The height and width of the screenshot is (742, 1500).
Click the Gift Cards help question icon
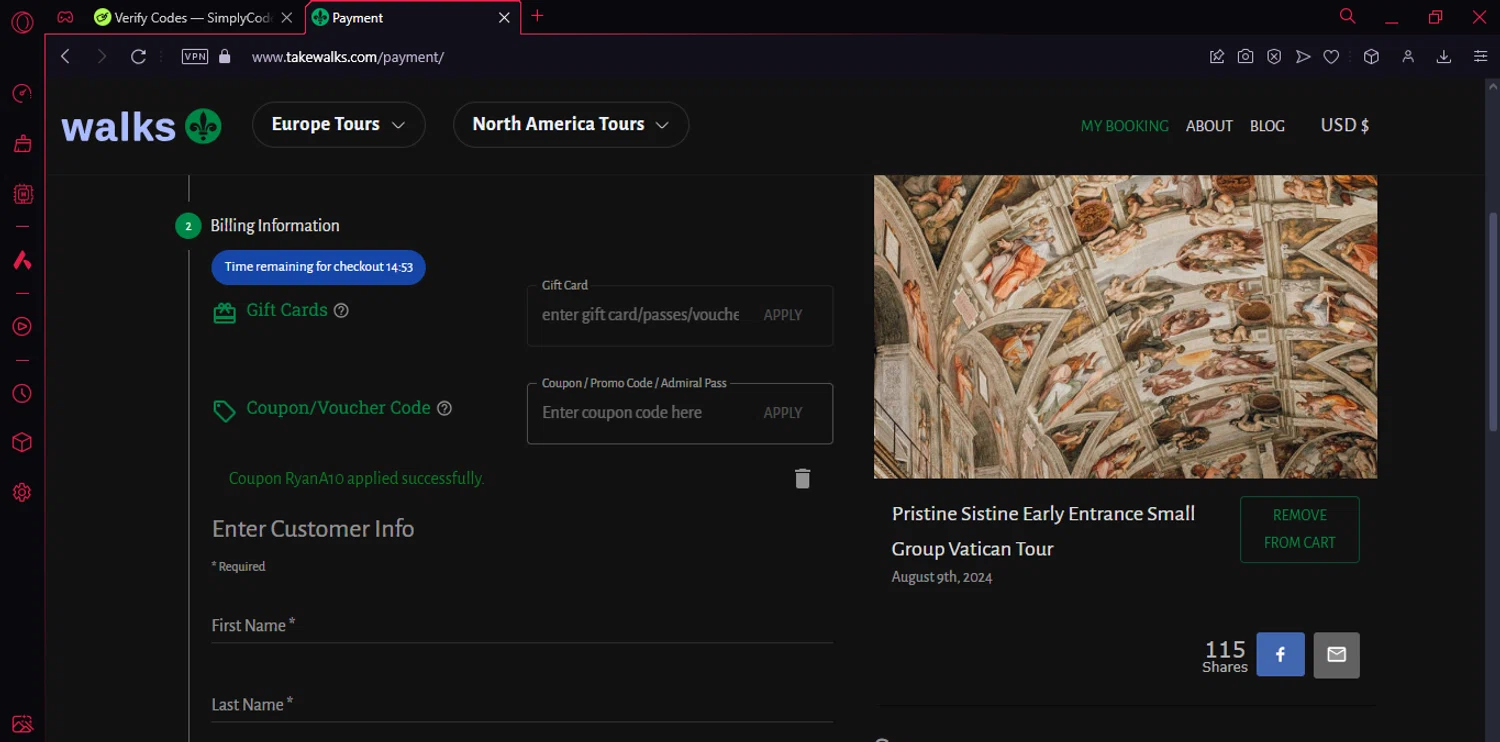pos(341,311)
